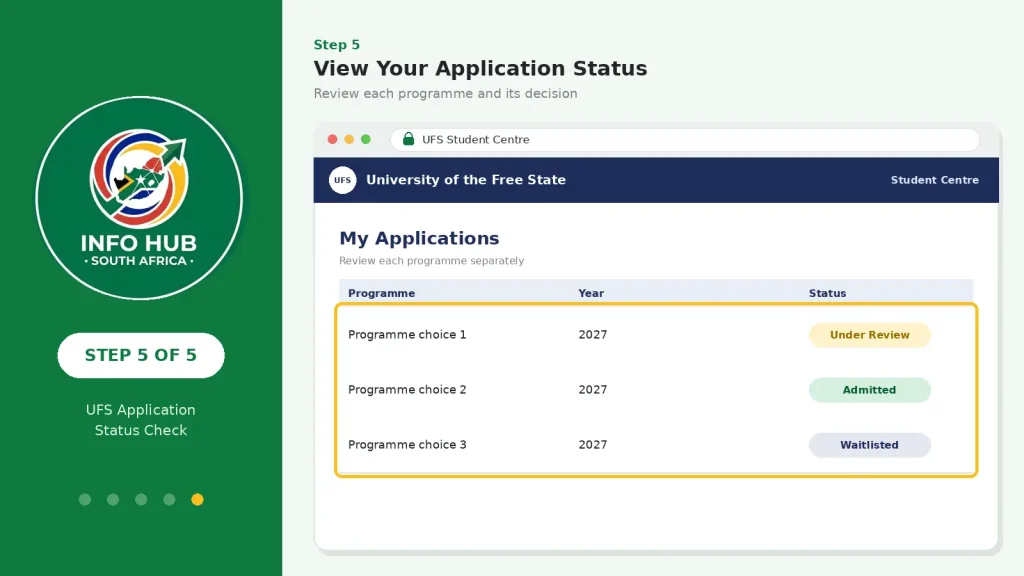
Task: Click the Under Review status badge
Action: click(869, 335)
